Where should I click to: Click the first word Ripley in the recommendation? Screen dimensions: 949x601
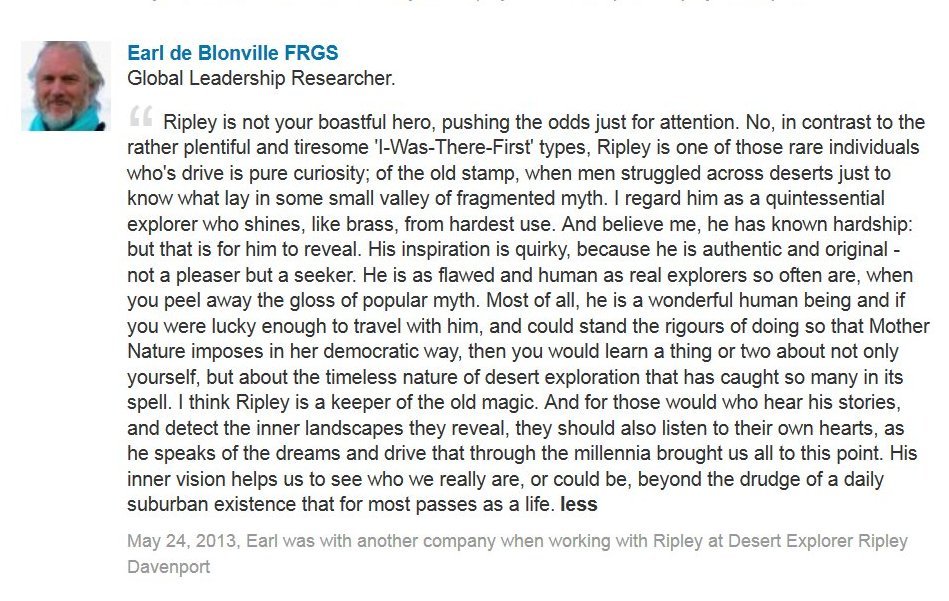189,122
